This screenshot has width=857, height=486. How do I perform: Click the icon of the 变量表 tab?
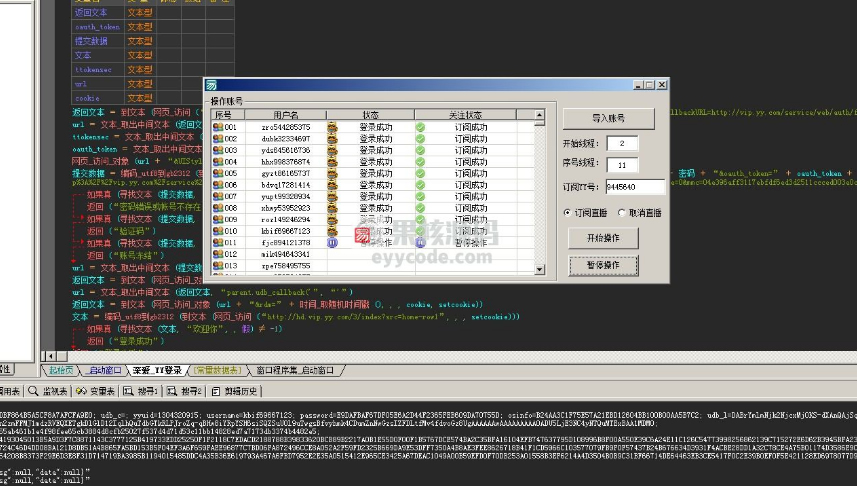click(81, 391)
